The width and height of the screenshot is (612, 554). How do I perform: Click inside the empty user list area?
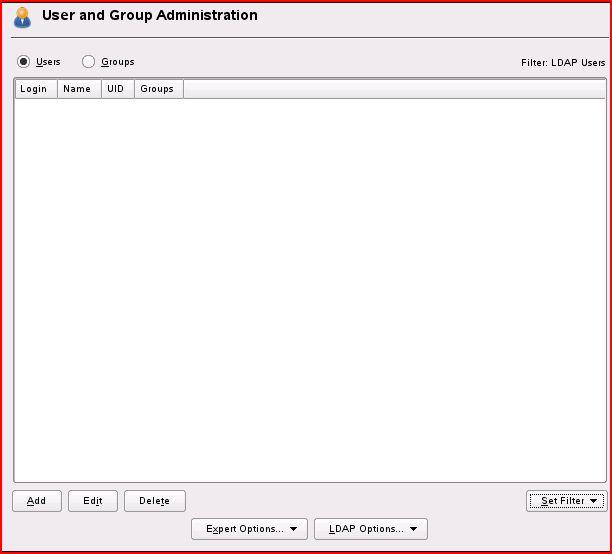[x=310, y=290]
